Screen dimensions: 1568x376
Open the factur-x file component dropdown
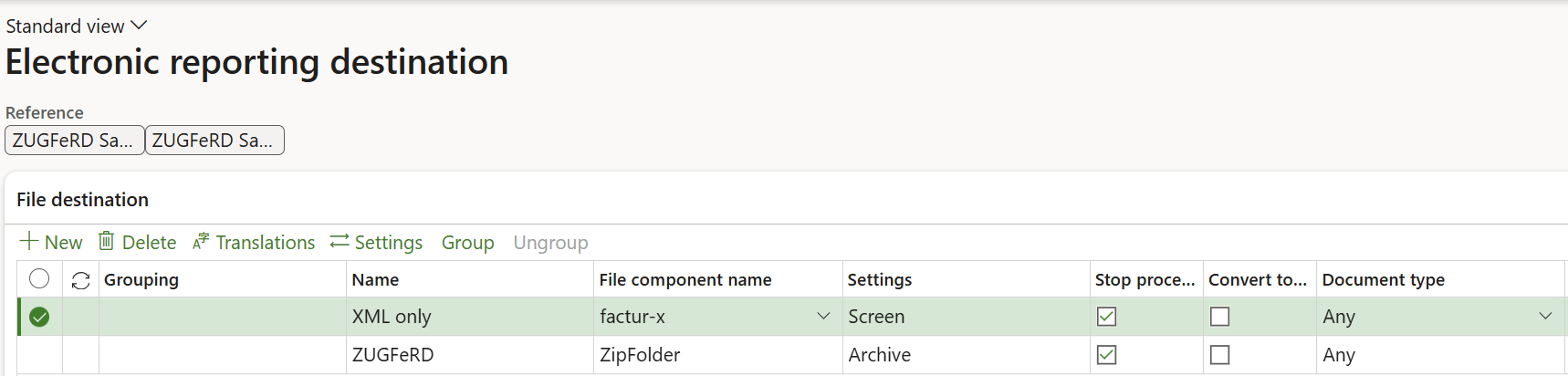coord(823,316)
